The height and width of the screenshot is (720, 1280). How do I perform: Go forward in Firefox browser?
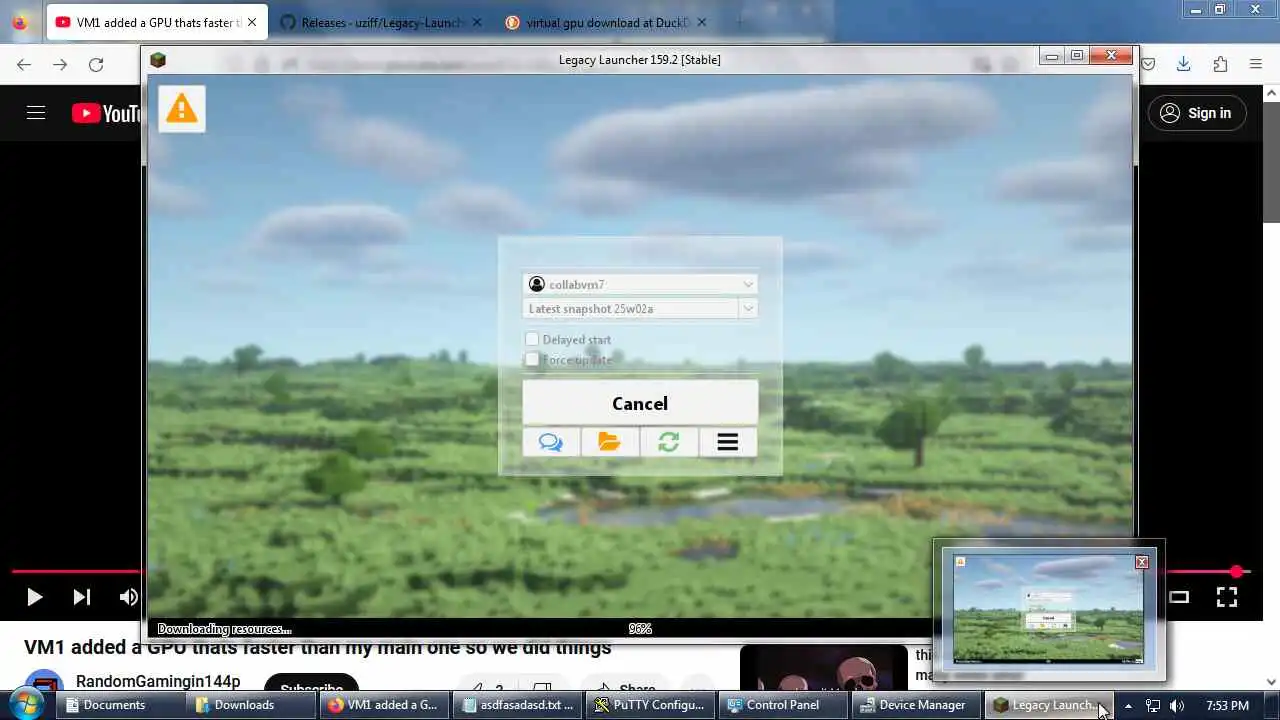pos(60,64)
